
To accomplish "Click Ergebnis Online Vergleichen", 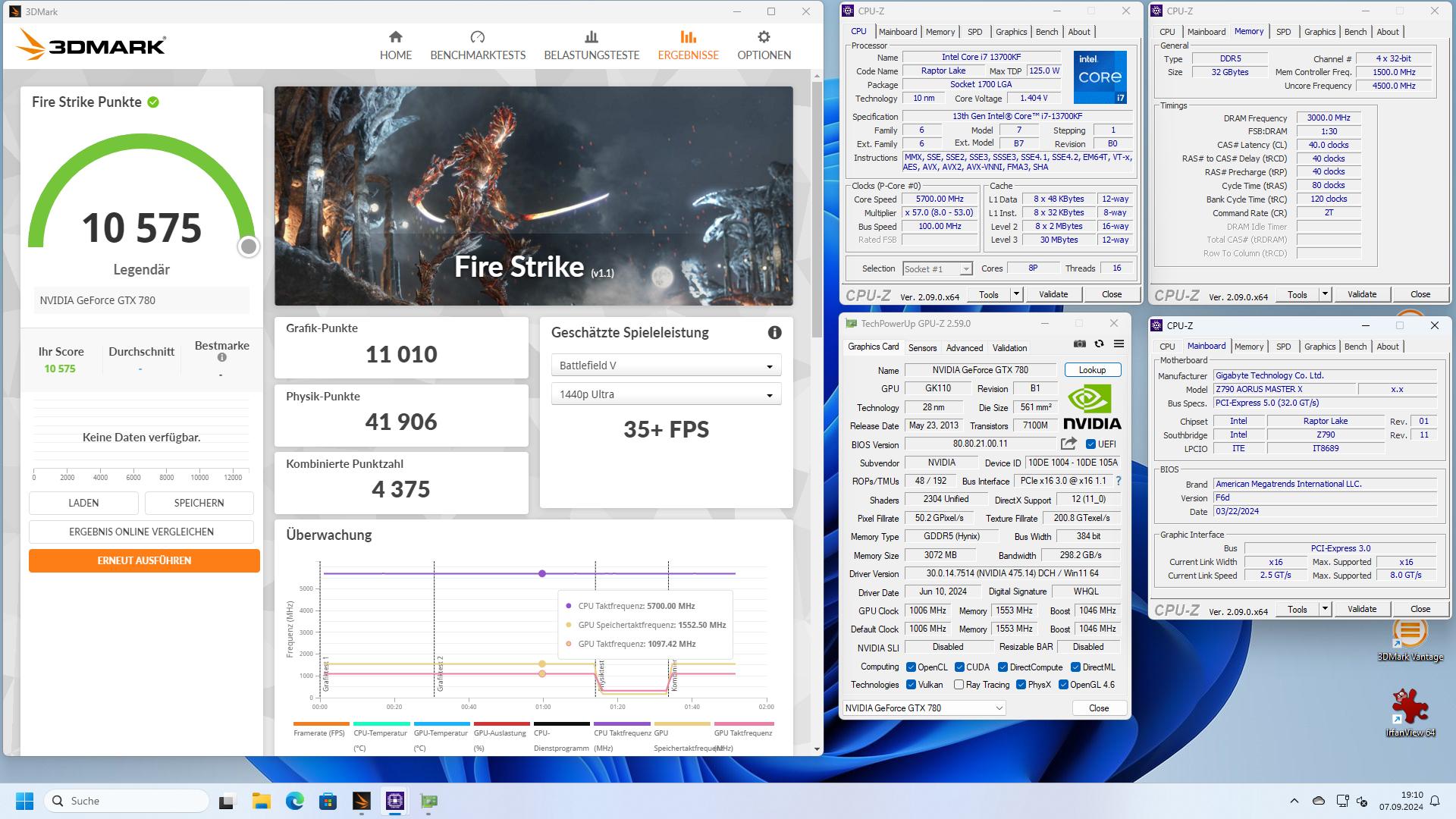I will coord(141,532).
